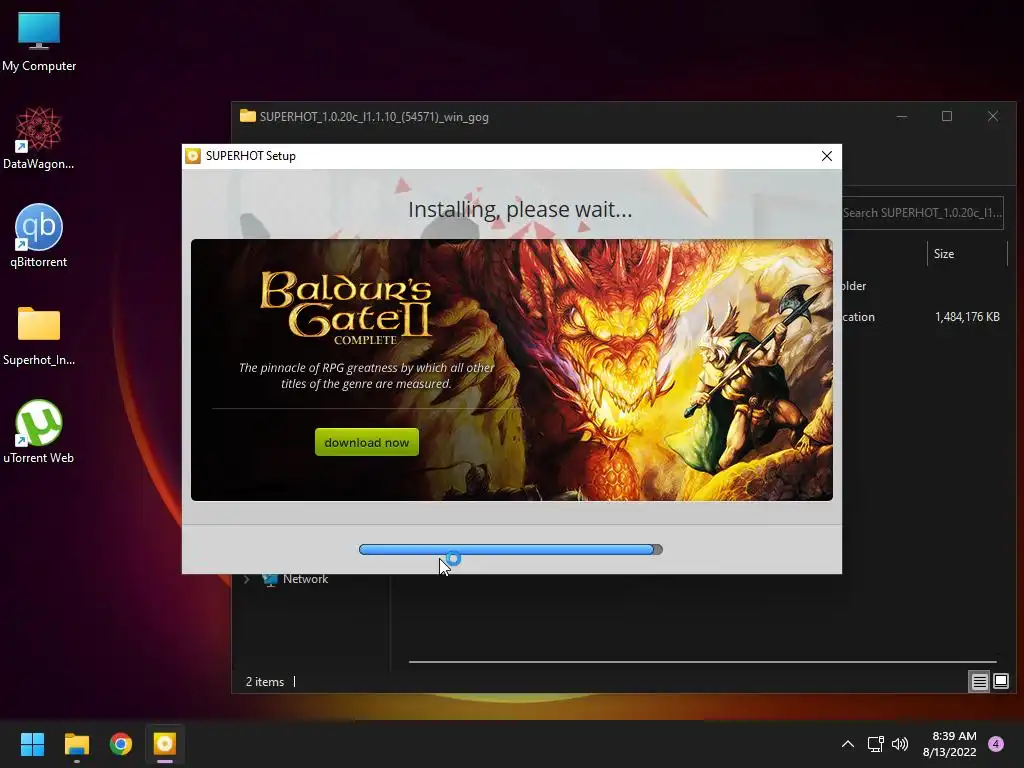Open the clock showing 8:39 AM

pyautogui.click(x=949, y=744)
